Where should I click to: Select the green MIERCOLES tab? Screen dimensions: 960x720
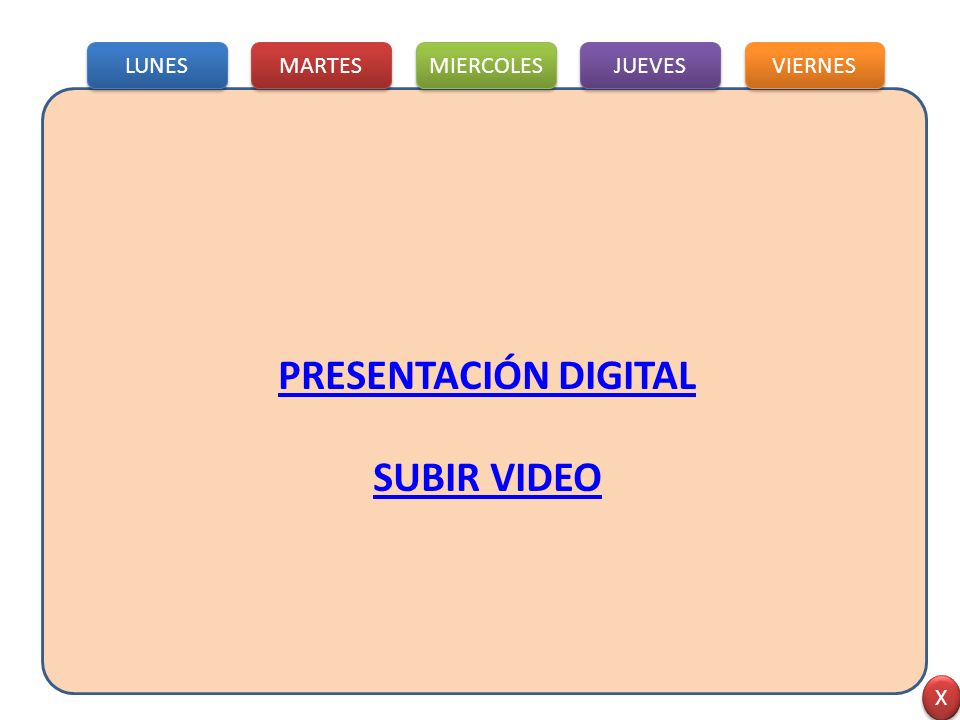(x=486, y=66)
